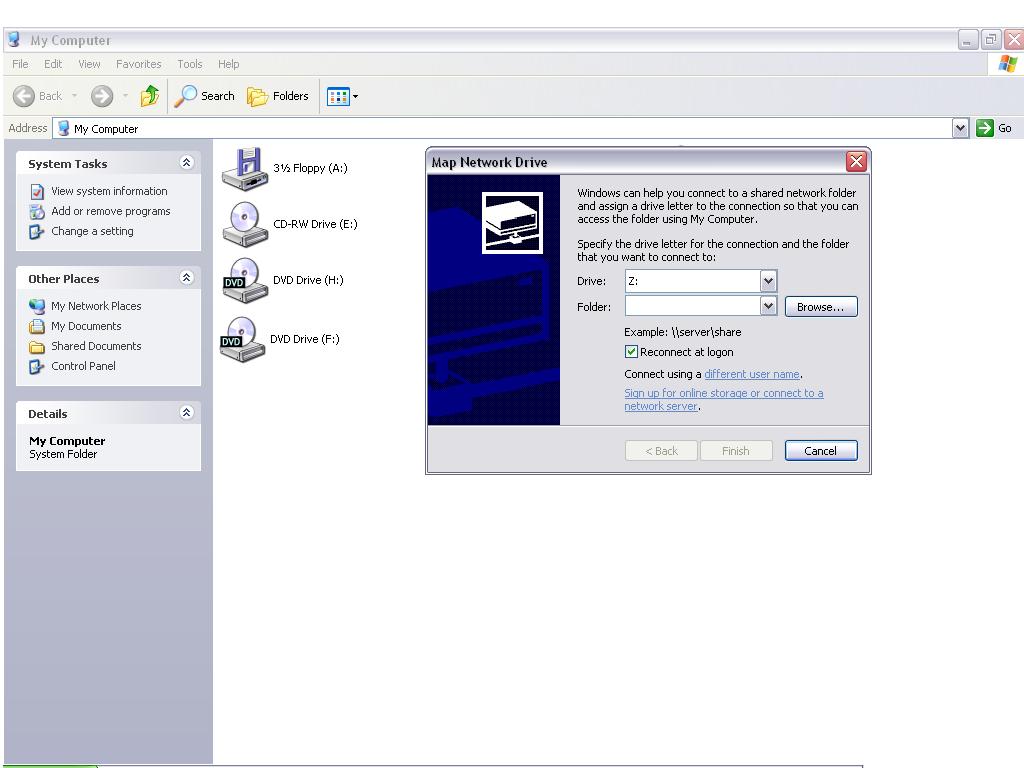
Task: Collapse the Details panel
Action: coord(186,413)
